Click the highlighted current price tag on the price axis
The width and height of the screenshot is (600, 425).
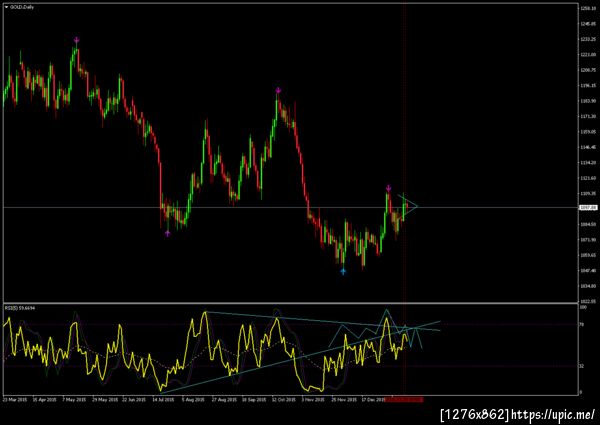pyautogui.click(x=589, y=207)
